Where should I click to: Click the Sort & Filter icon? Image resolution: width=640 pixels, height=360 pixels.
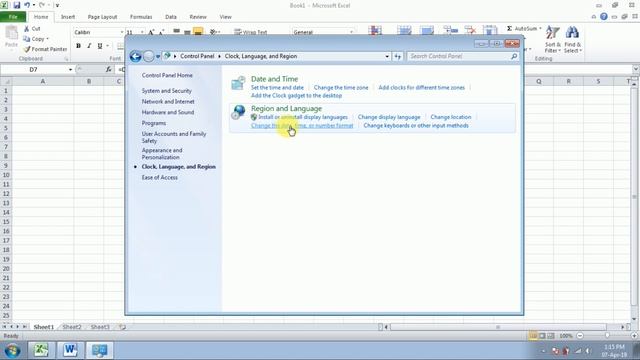[552, 33]
